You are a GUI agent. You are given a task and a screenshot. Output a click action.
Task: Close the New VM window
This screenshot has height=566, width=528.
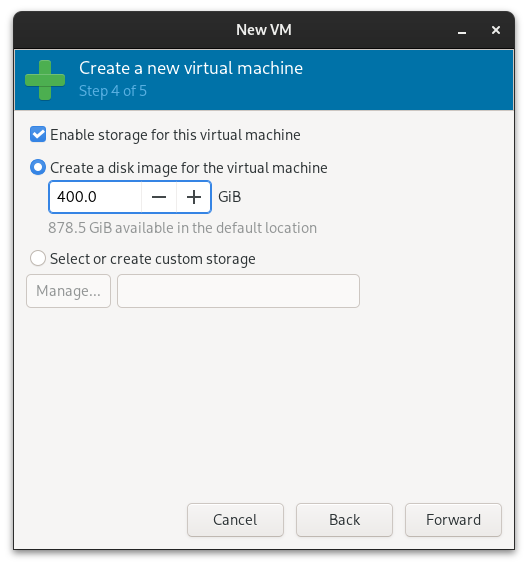click(x=496, y=30)
